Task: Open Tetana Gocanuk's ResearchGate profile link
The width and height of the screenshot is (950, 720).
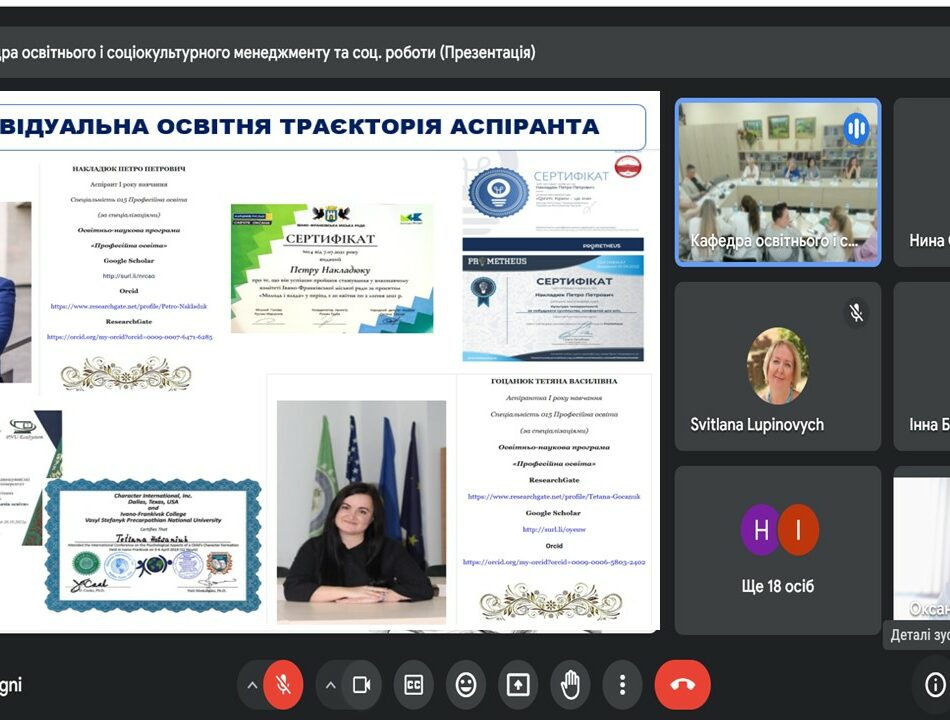Action: 554,496
